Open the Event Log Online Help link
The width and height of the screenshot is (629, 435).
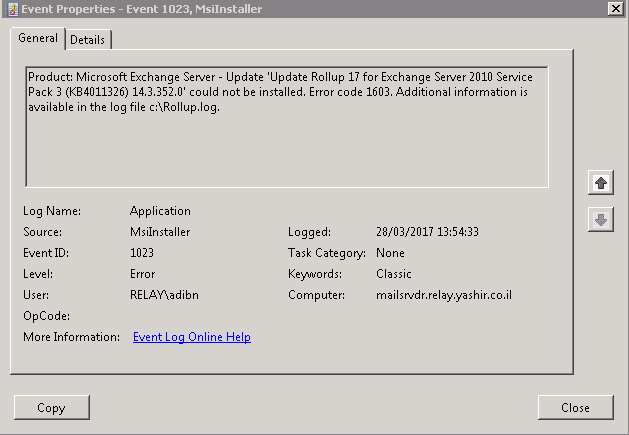[192, 337]
